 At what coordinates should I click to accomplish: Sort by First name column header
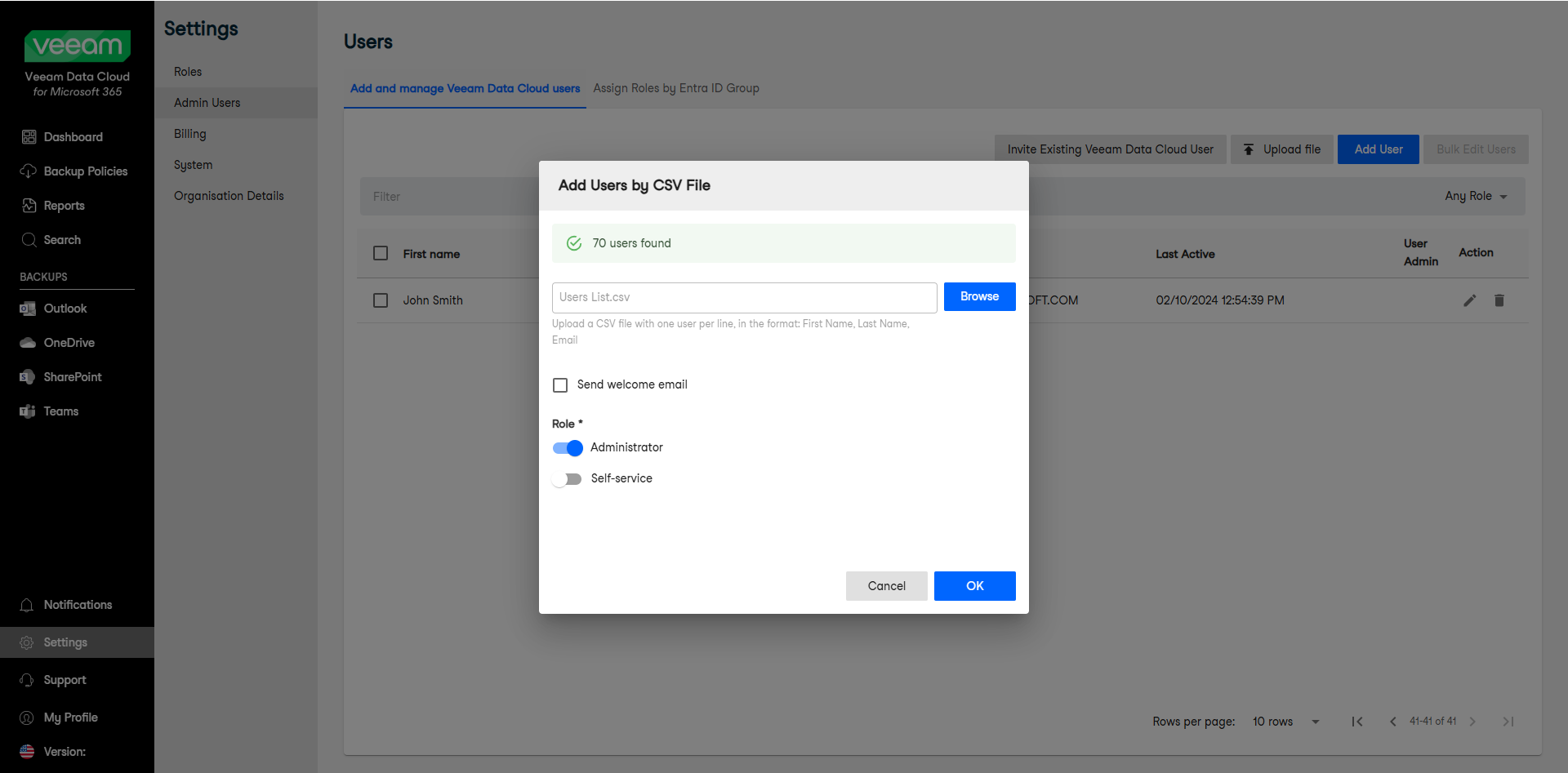(431, 254)
